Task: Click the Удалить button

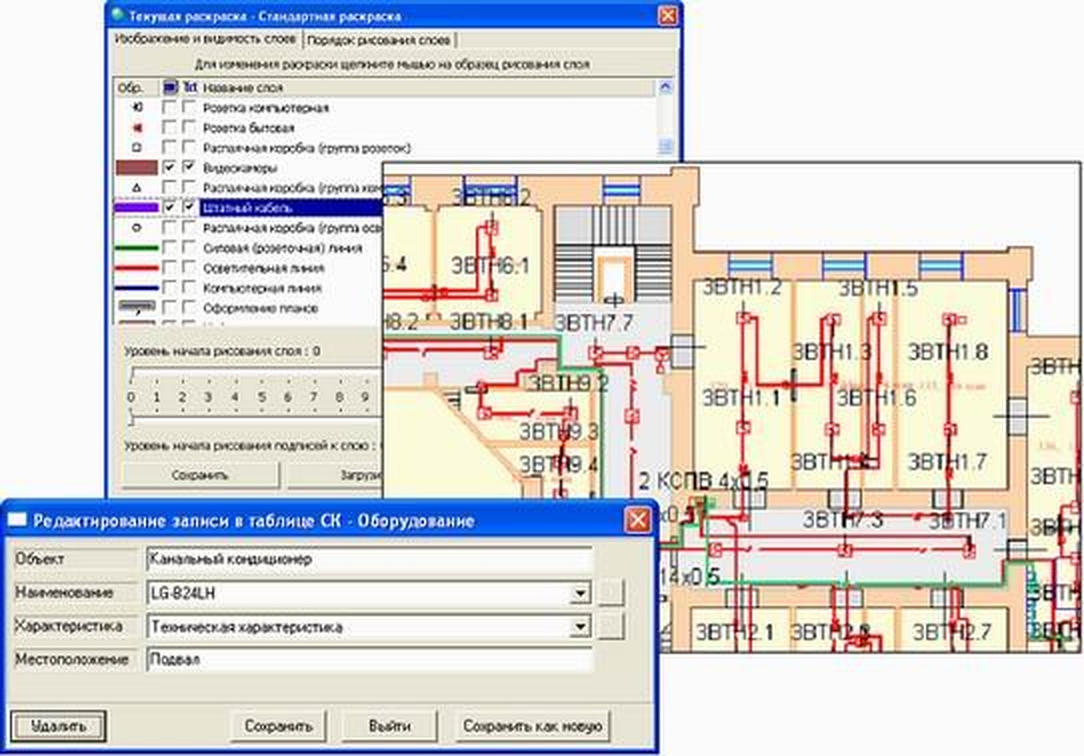Action: pyautogui.click(x=58, y=726)
